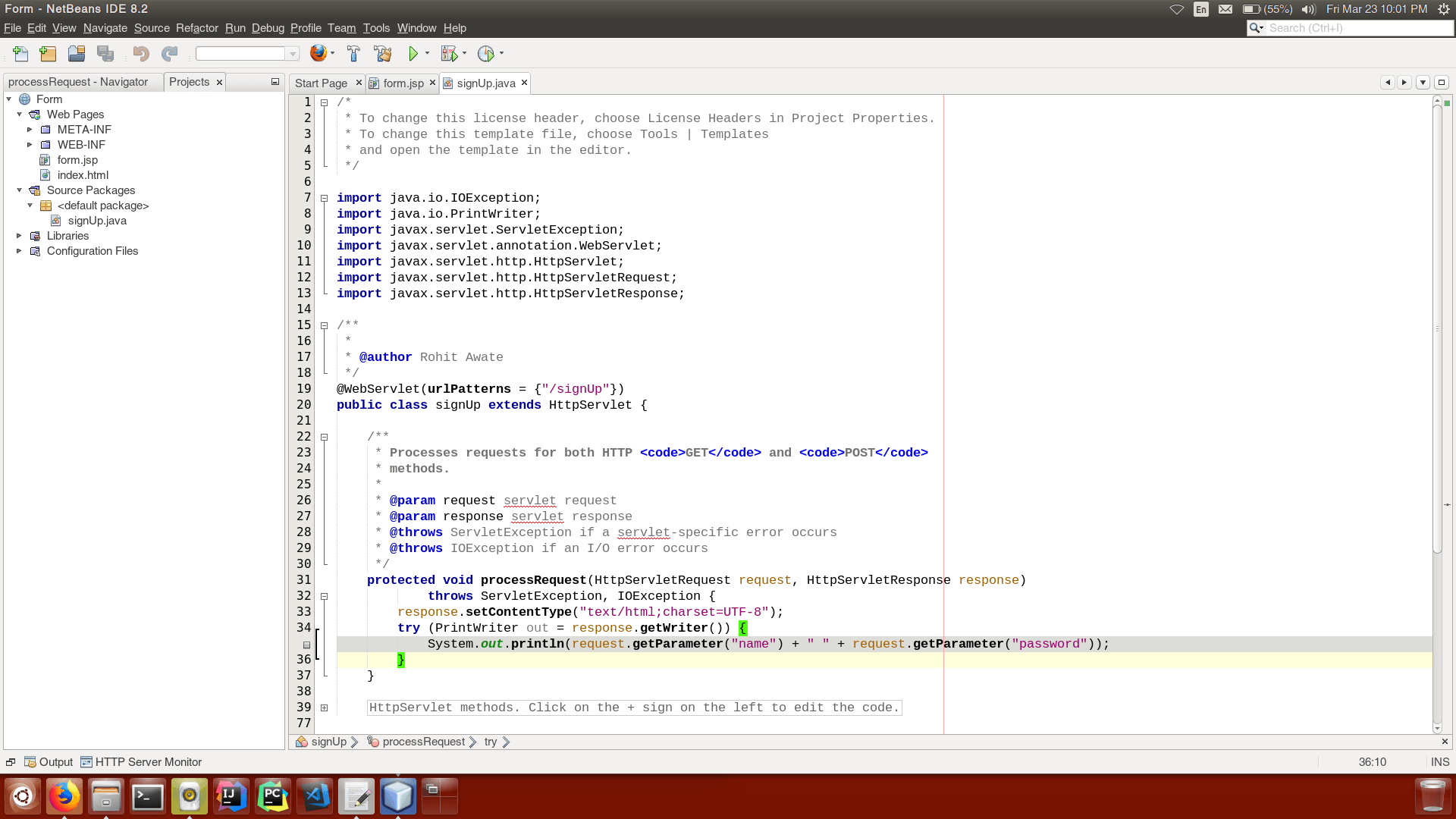Expand the Libraries tree node
1456x819 pixels.
click(19, 236)
